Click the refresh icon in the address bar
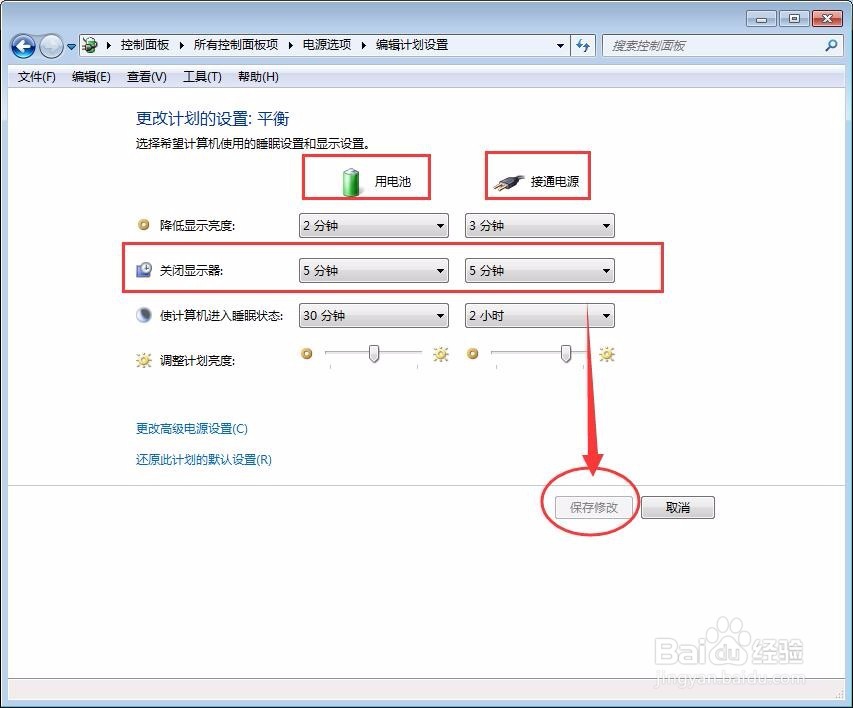853x708 pixels. click(x=582, y=45)
